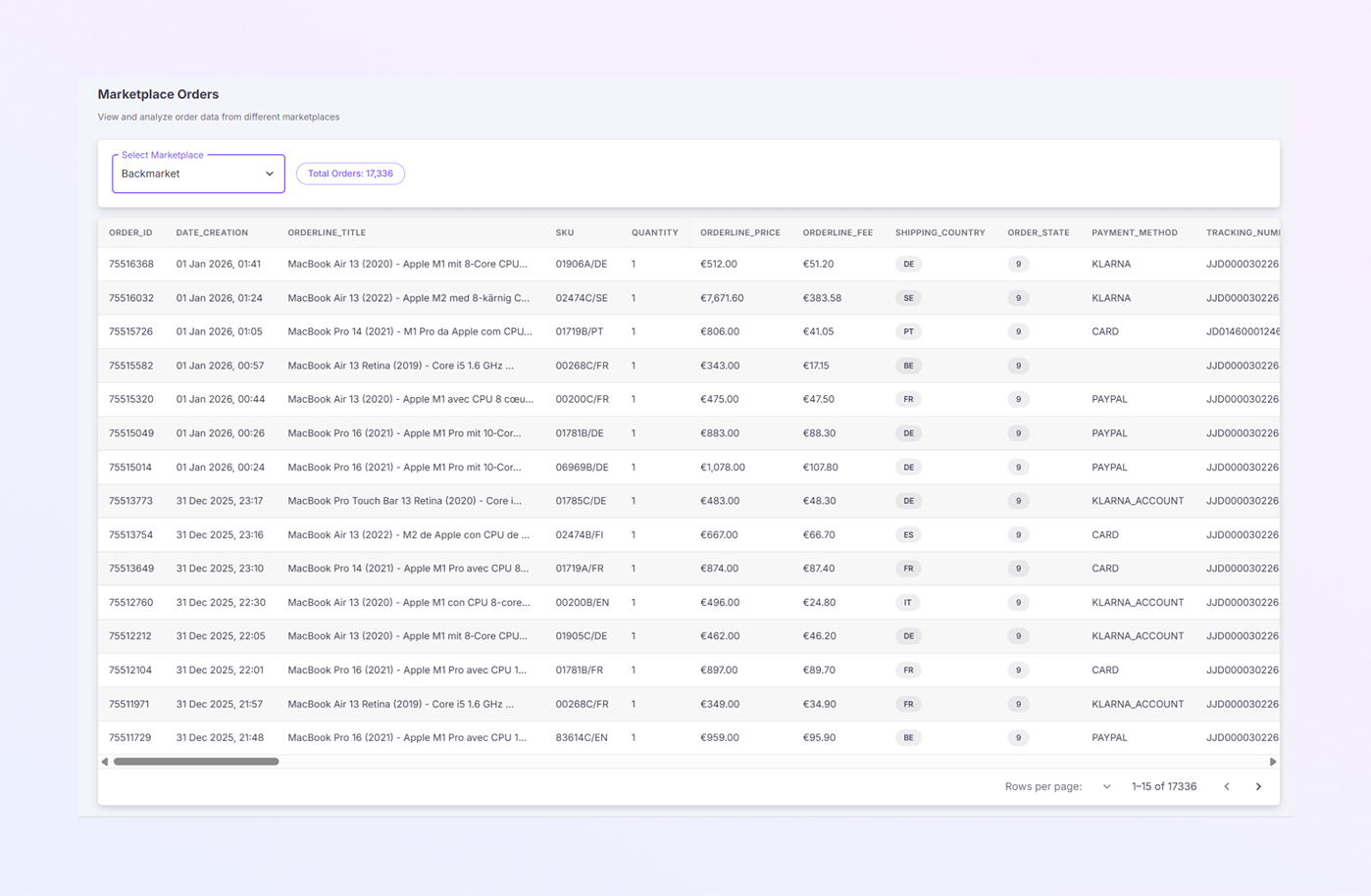This screenshot has width=1371, height=896.
Task: Click fee €41.05
Action: pos(819,331)
